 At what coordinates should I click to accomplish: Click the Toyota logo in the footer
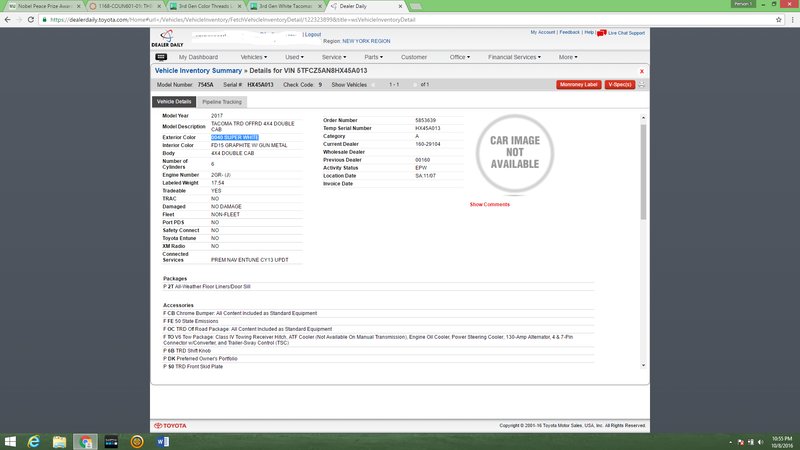[170, 426]
